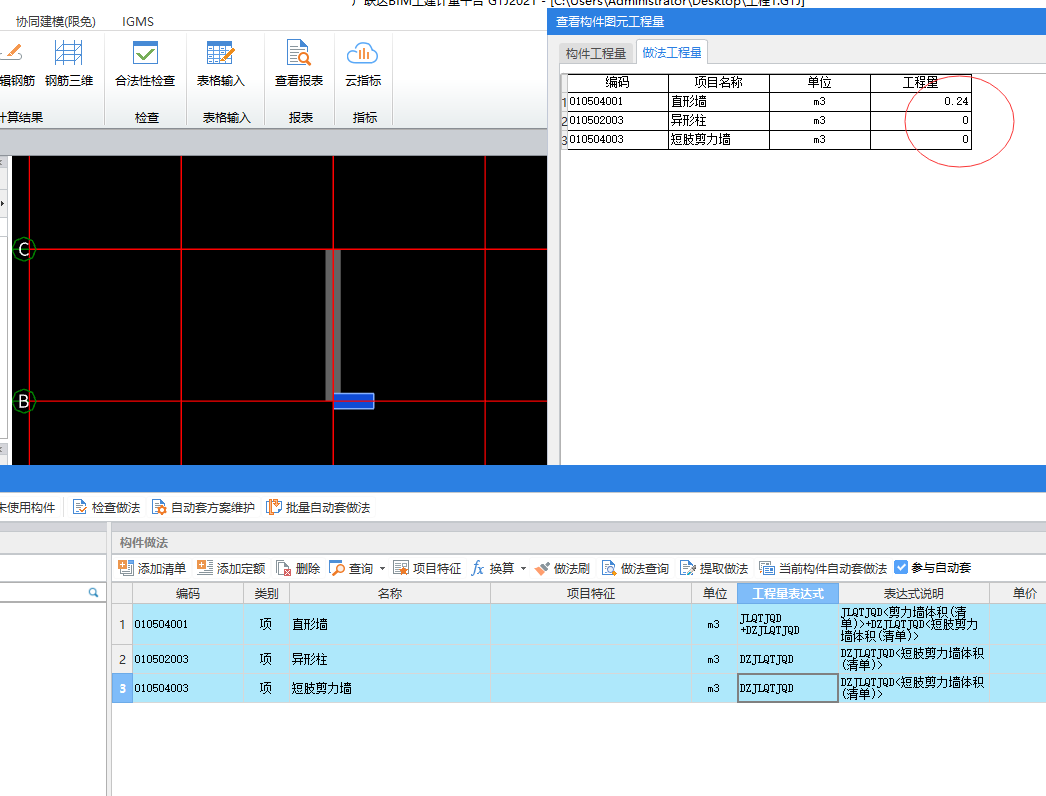This screenshot has width=1046, height=796.
Task: Click 提取做法 extract method
Action: tap(714, 568)
